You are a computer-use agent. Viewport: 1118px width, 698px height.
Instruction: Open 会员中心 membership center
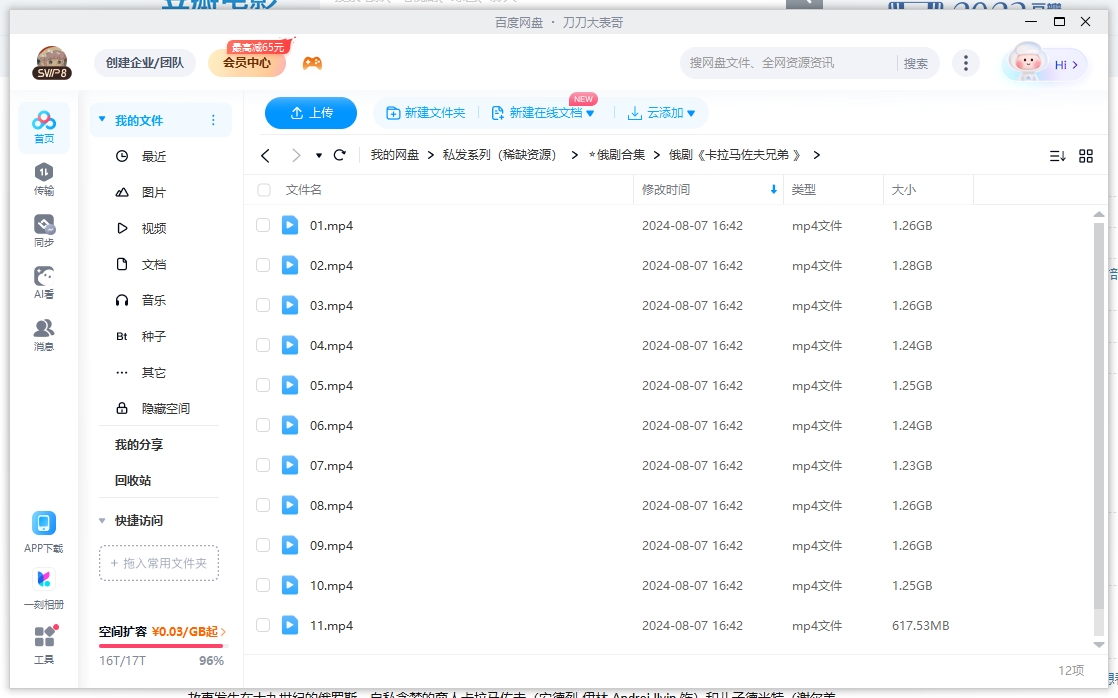[x=246, y=62]
